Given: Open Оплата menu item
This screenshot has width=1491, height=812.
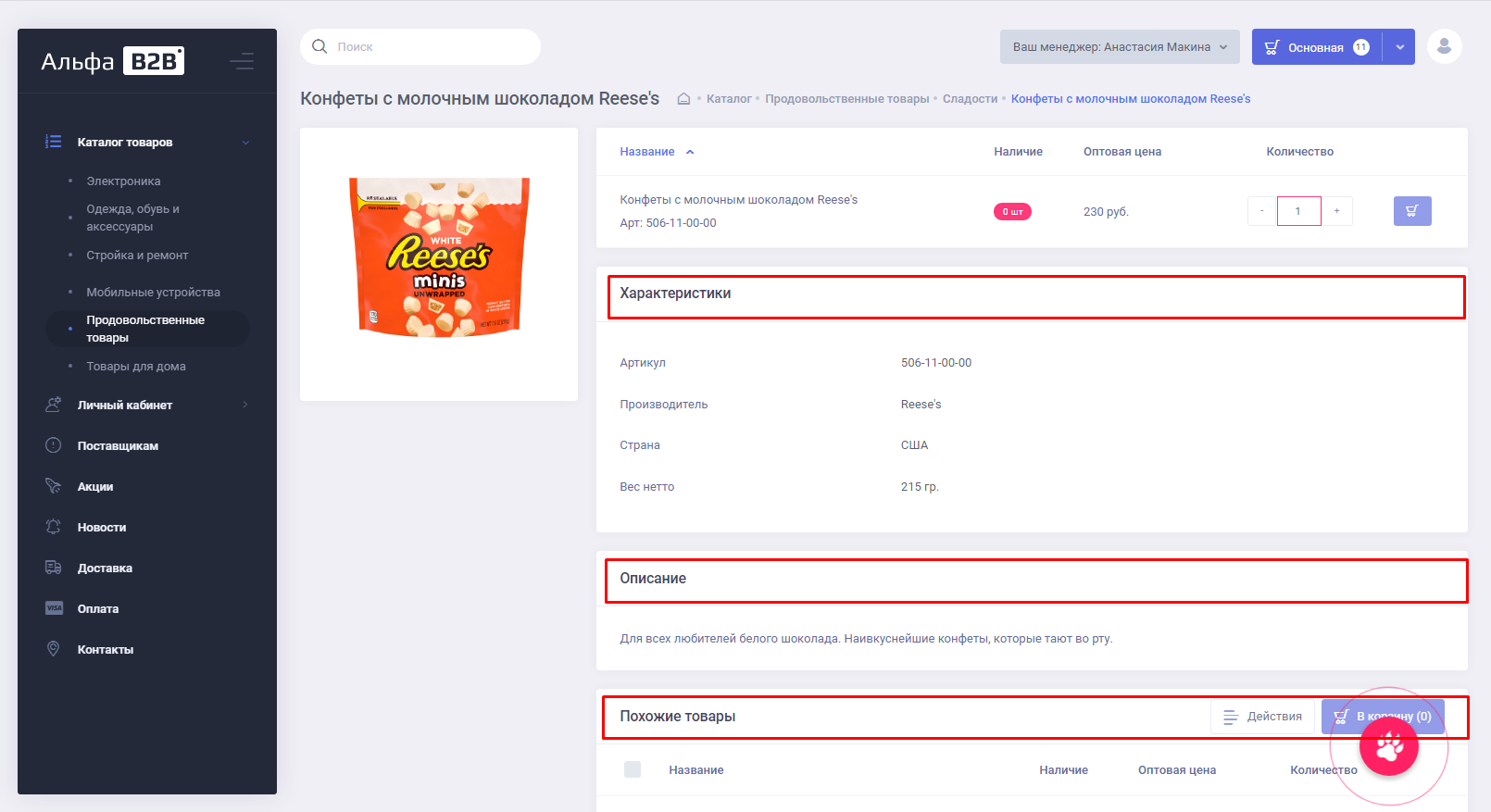Looking at the screenshot, I should click(x=98, y=609).
